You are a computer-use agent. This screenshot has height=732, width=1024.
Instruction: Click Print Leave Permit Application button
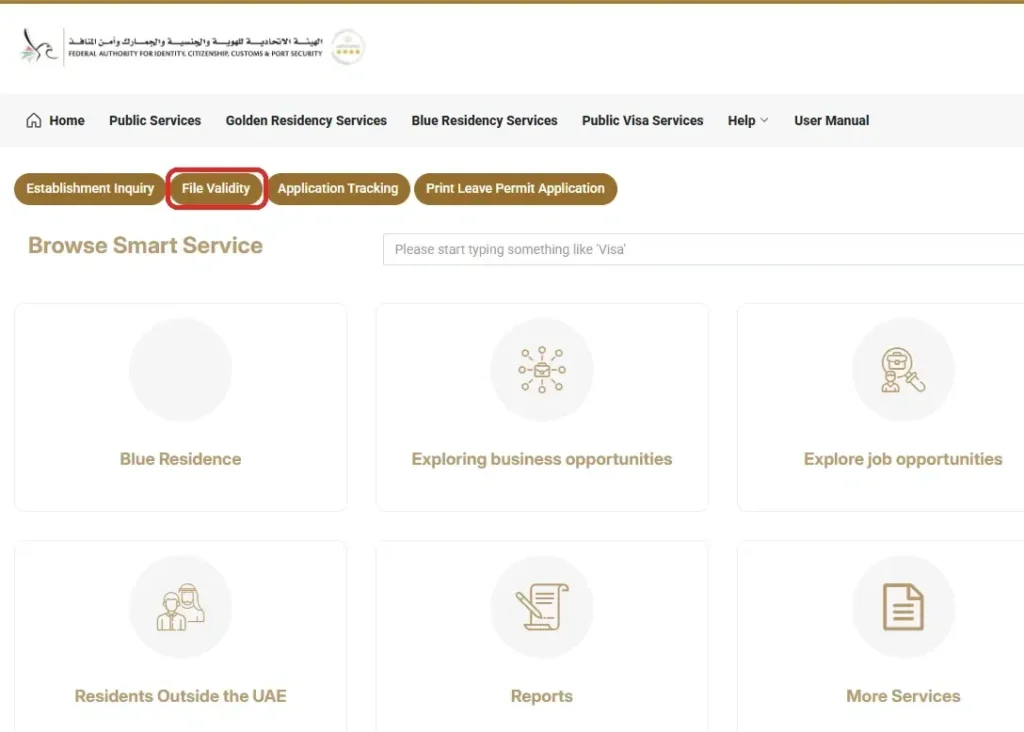[515, 189]
